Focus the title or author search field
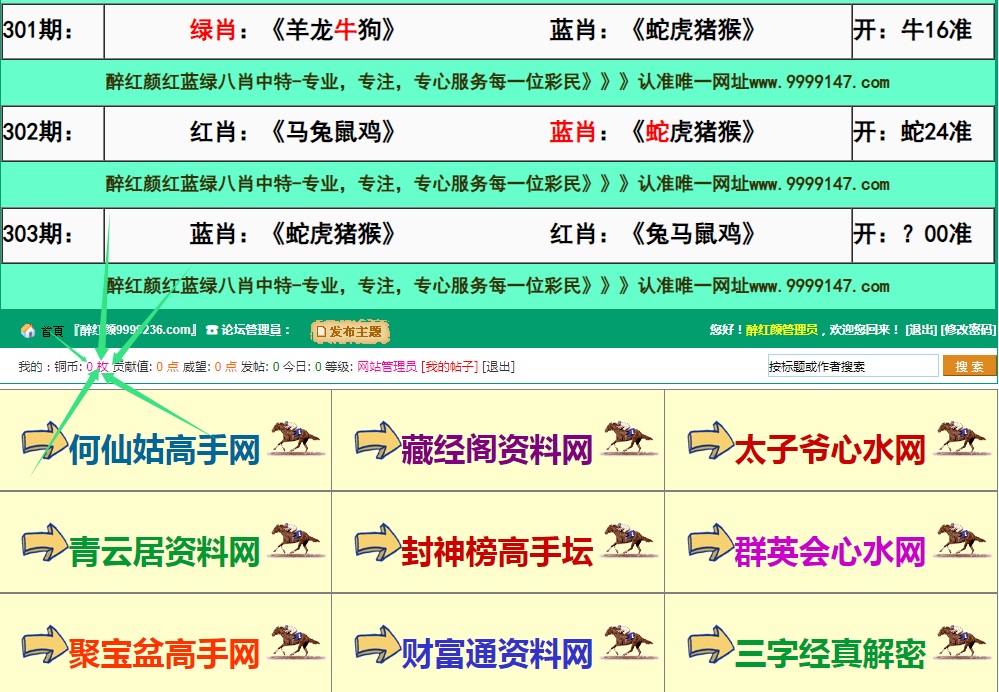This screenshot has width=999, height=692. (x=852, y=366)
